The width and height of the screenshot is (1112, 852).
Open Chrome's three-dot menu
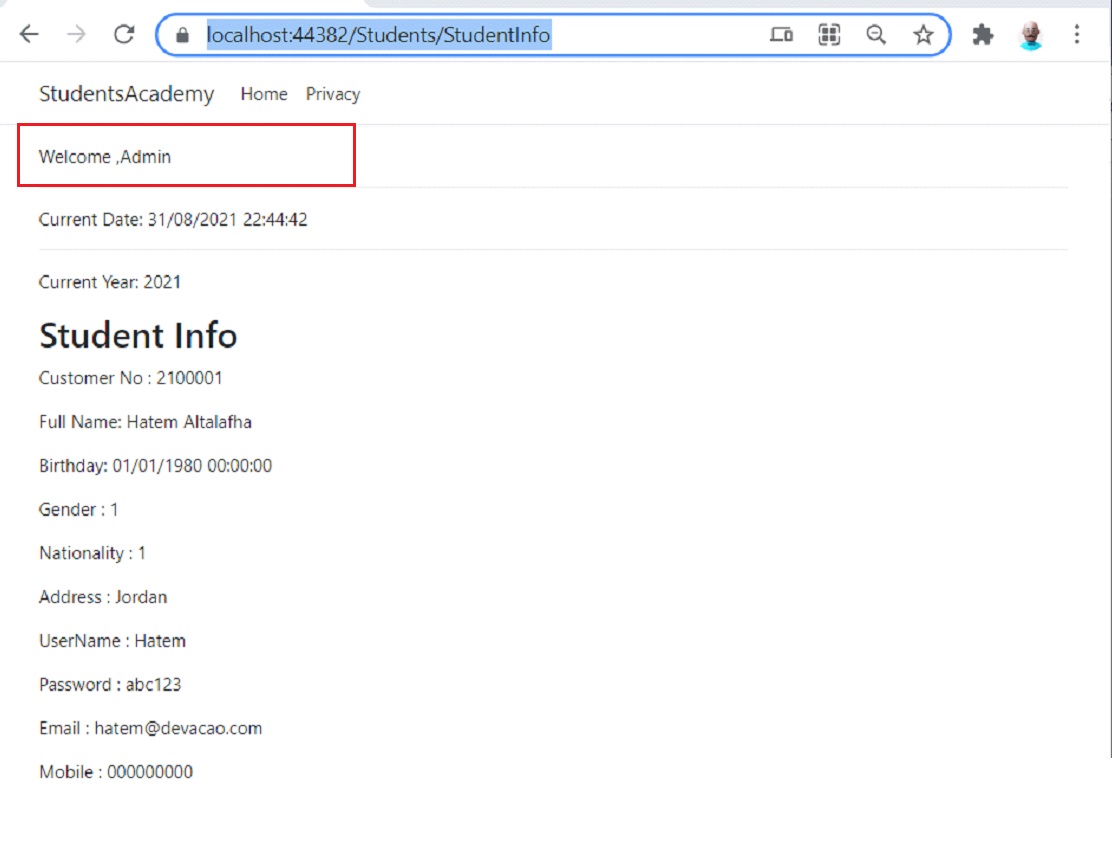coord(1077,34)
